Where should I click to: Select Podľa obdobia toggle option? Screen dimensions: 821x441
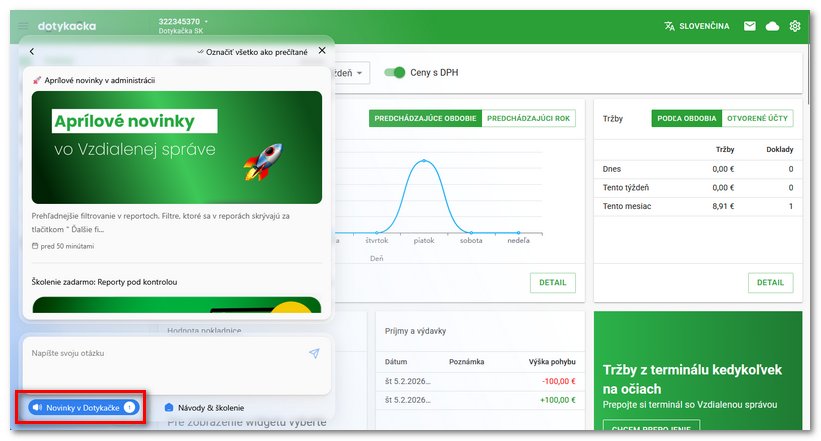(x=686, y=118)
